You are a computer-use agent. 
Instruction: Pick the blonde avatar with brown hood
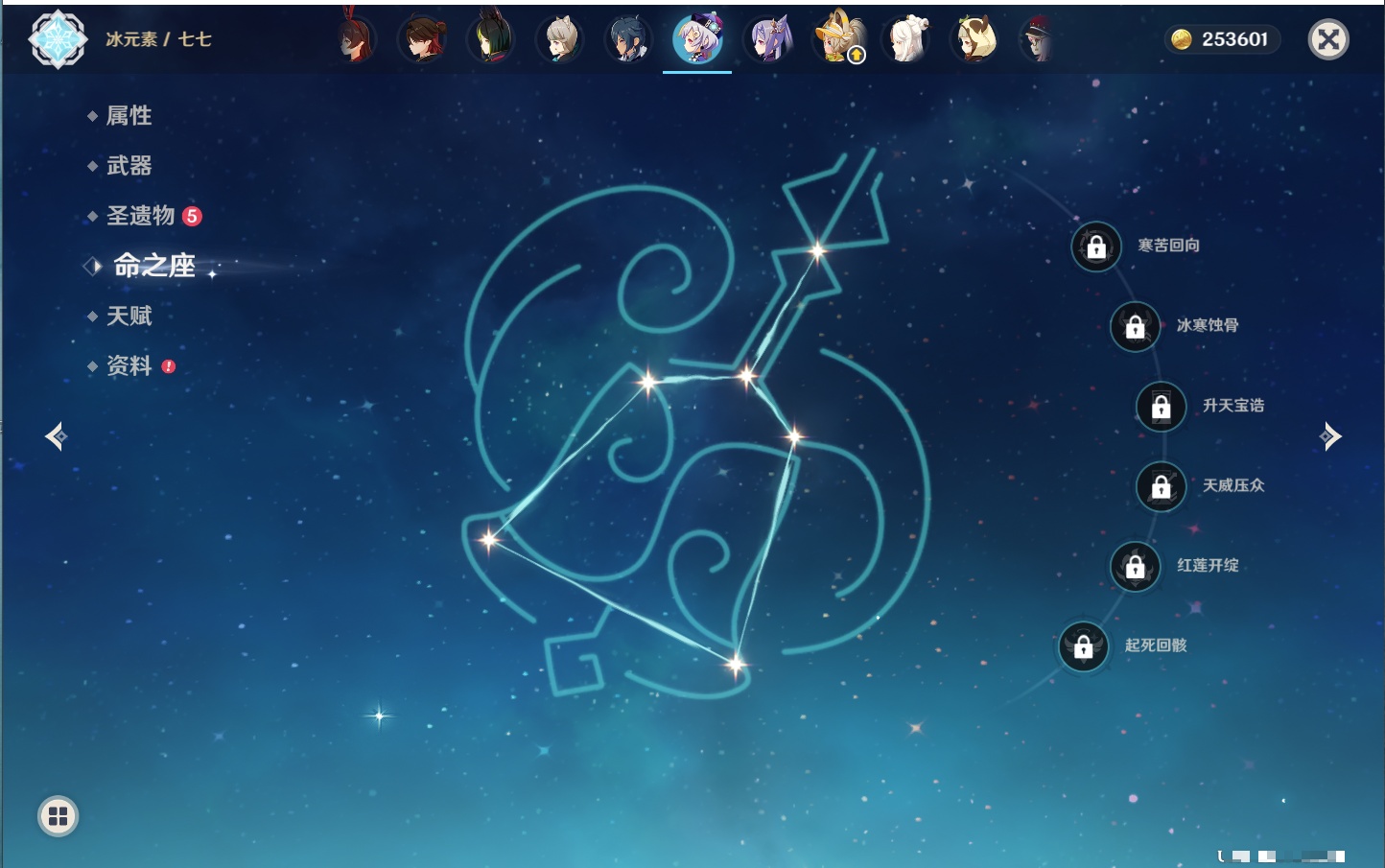coord(975,39)
